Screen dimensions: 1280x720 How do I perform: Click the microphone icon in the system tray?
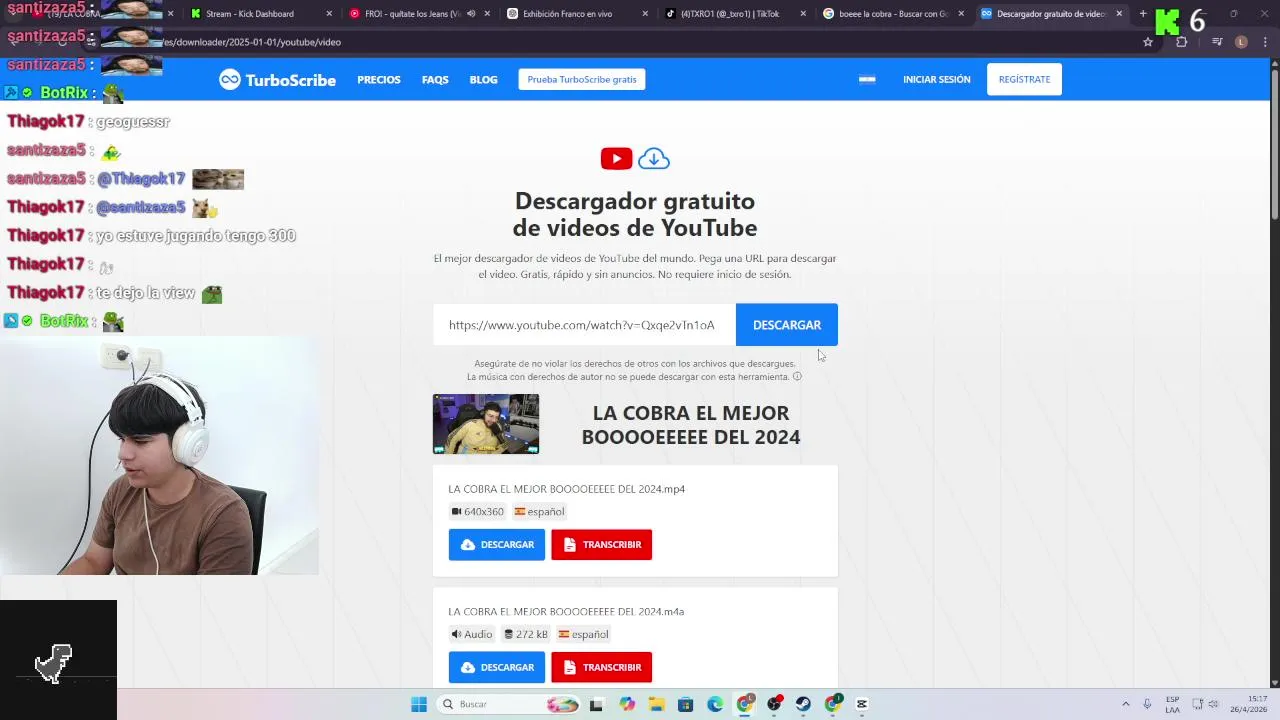tap(1147, 704)
